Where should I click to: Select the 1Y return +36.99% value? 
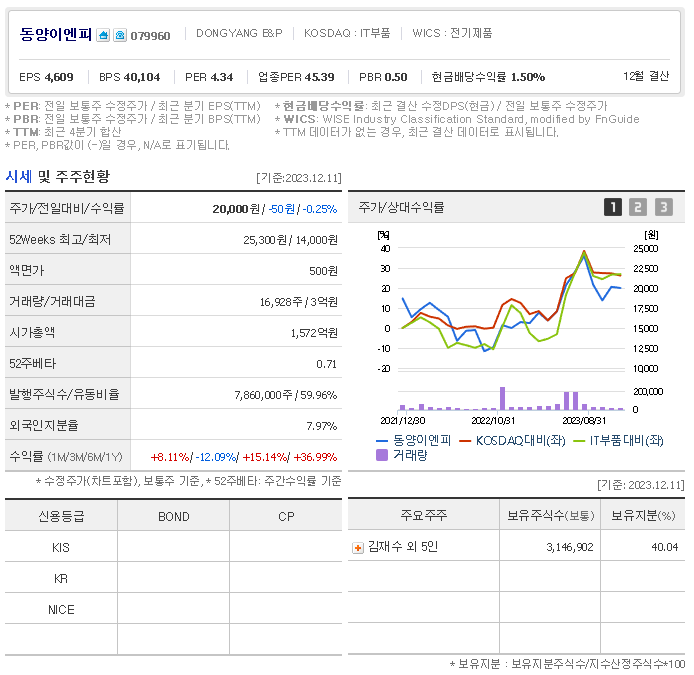pos(315,457)
